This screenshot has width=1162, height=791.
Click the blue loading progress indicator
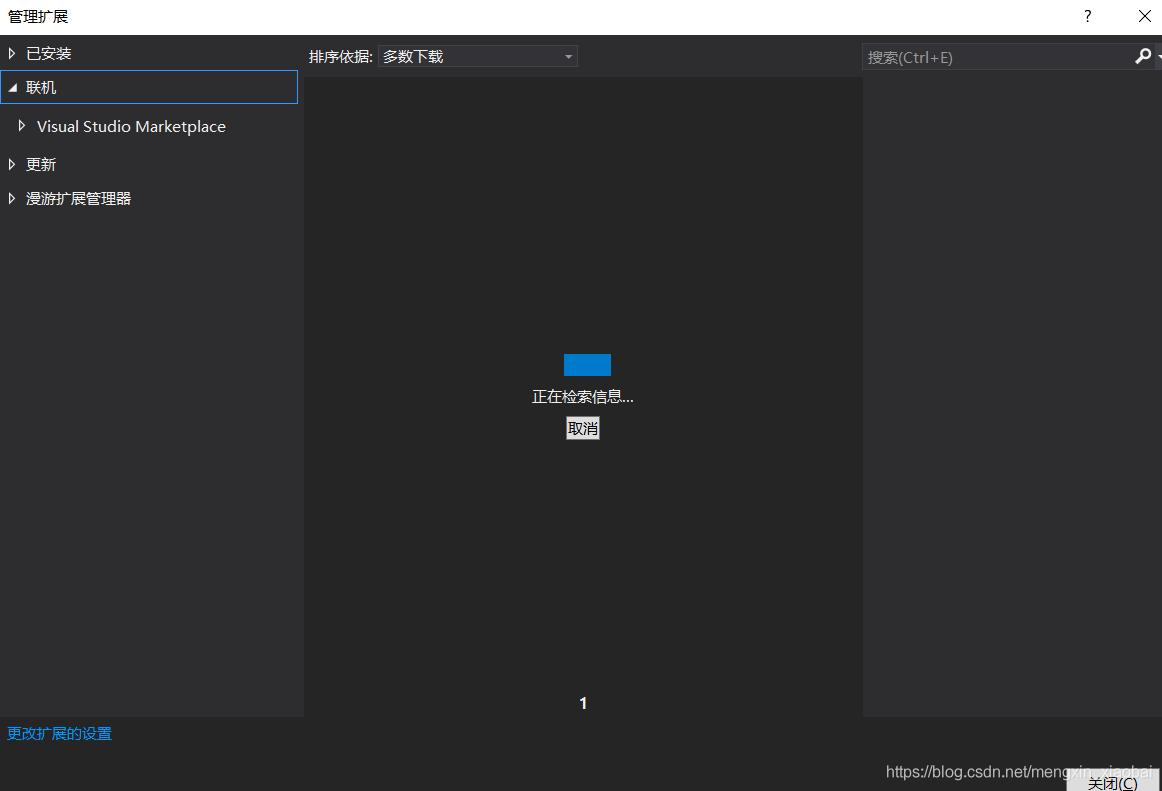(587, 364)
